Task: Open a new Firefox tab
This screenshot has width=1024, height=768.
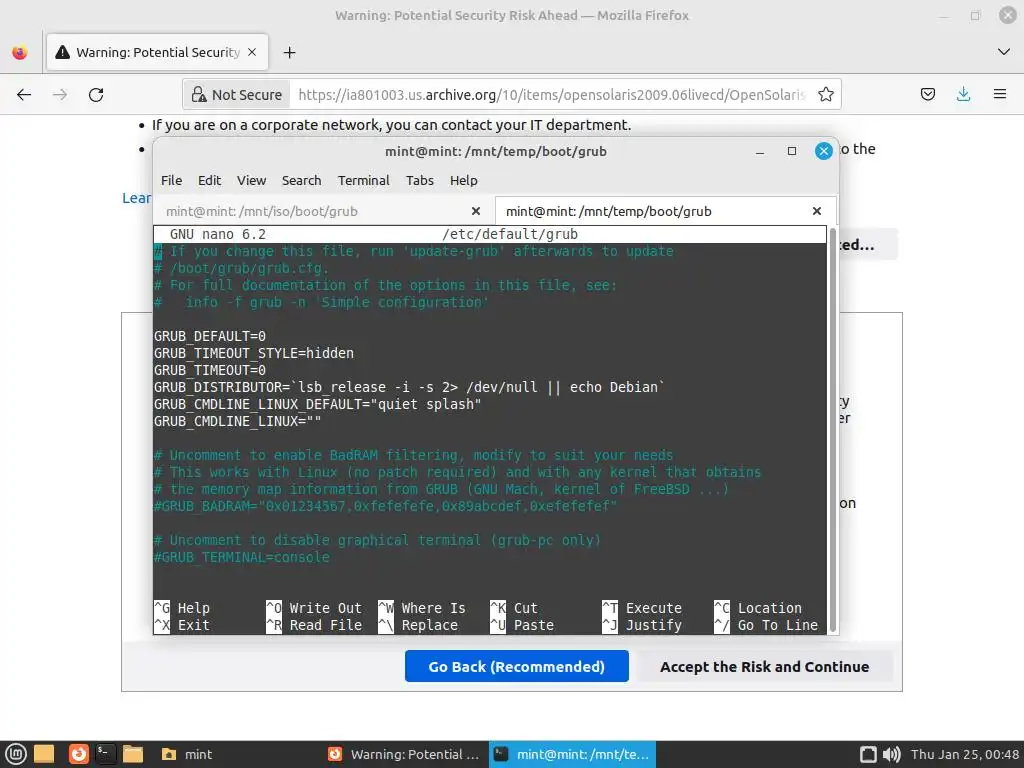Action: click(x=289, y=52)
